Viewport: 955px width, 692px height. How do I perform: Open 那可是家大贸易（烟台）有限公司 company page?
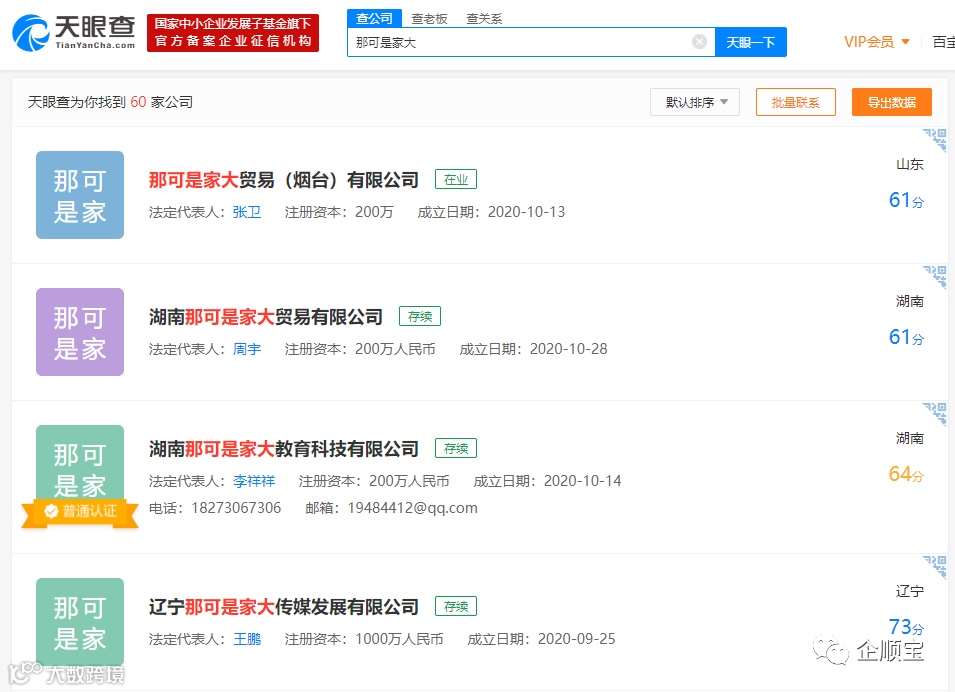pyautogui.click(x=284, y=180)
